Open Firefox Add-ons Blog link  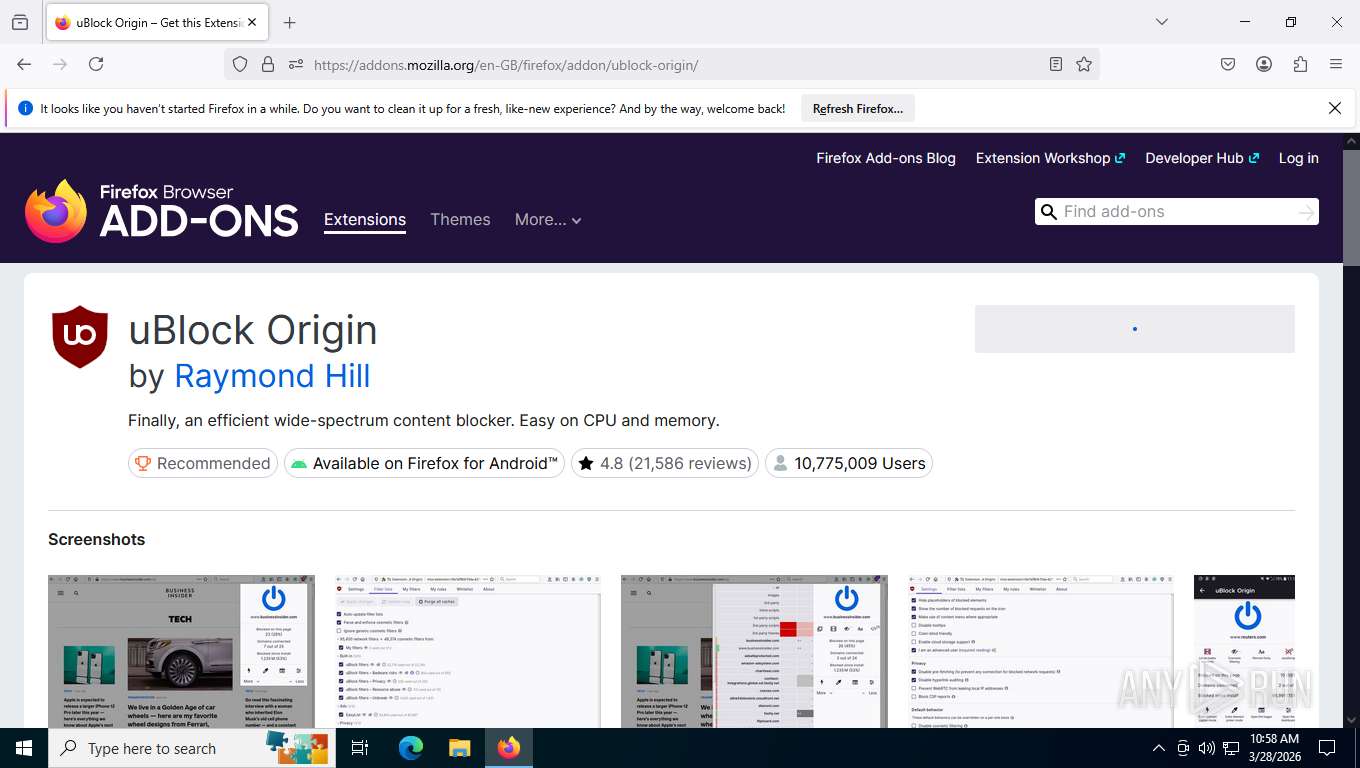886,158
